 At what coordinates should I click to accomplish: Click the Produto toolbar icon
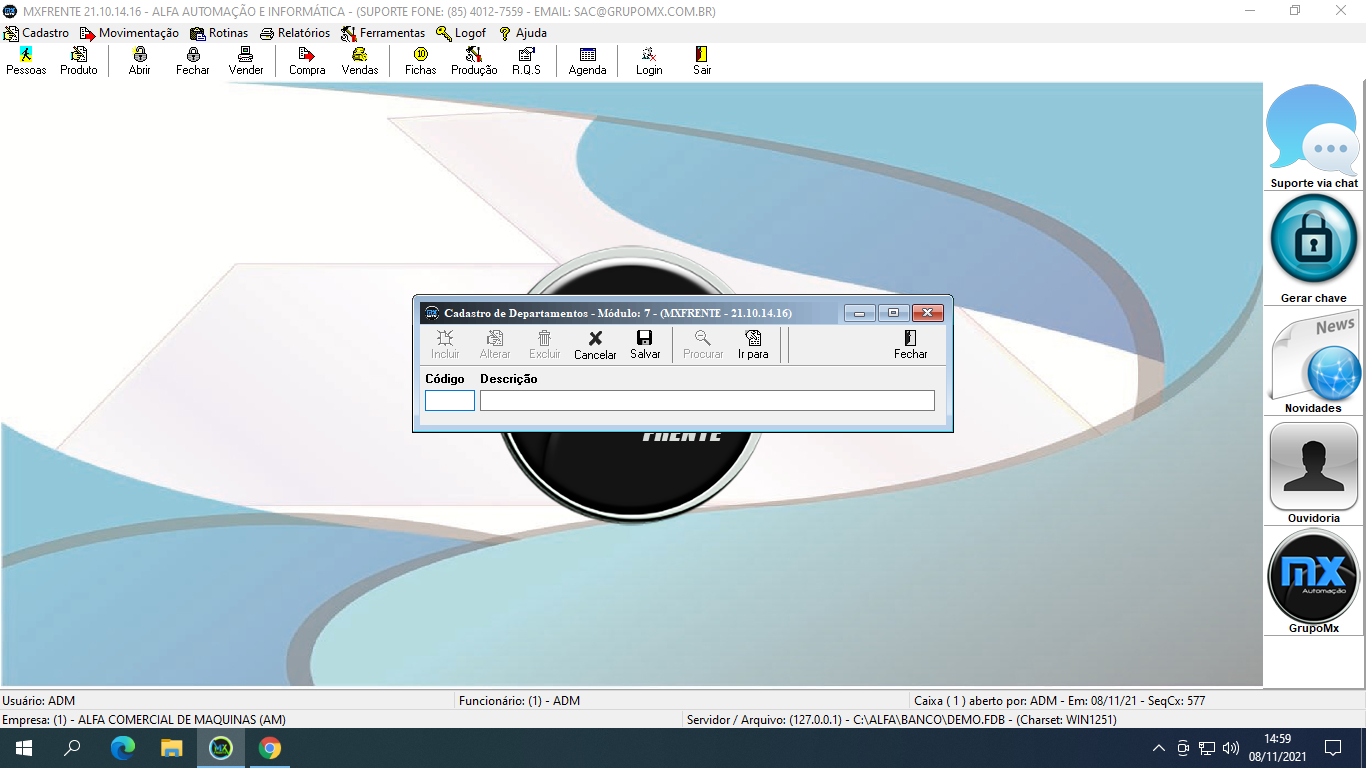[x=79, y=61]
